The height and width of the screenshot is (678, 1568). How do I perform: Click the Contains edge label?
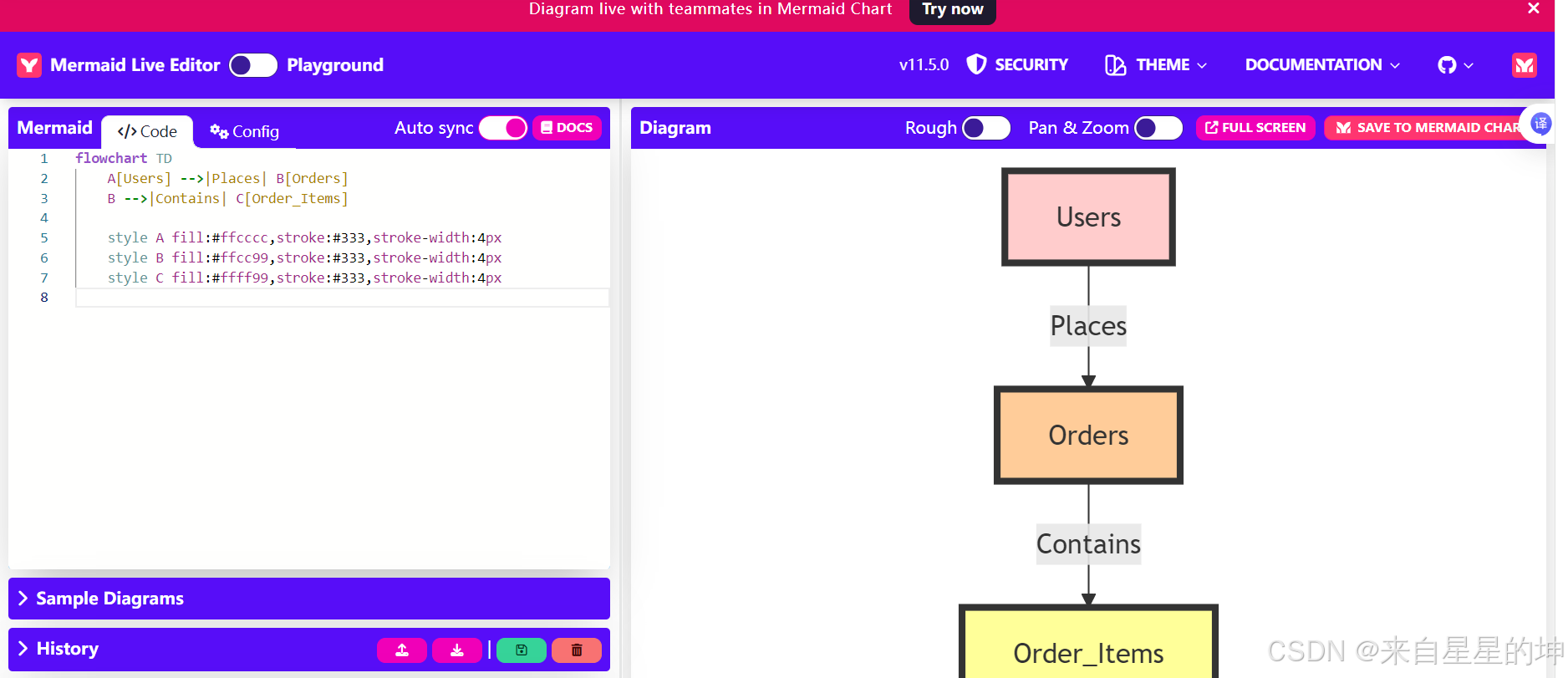click(x=1088, y=544)
